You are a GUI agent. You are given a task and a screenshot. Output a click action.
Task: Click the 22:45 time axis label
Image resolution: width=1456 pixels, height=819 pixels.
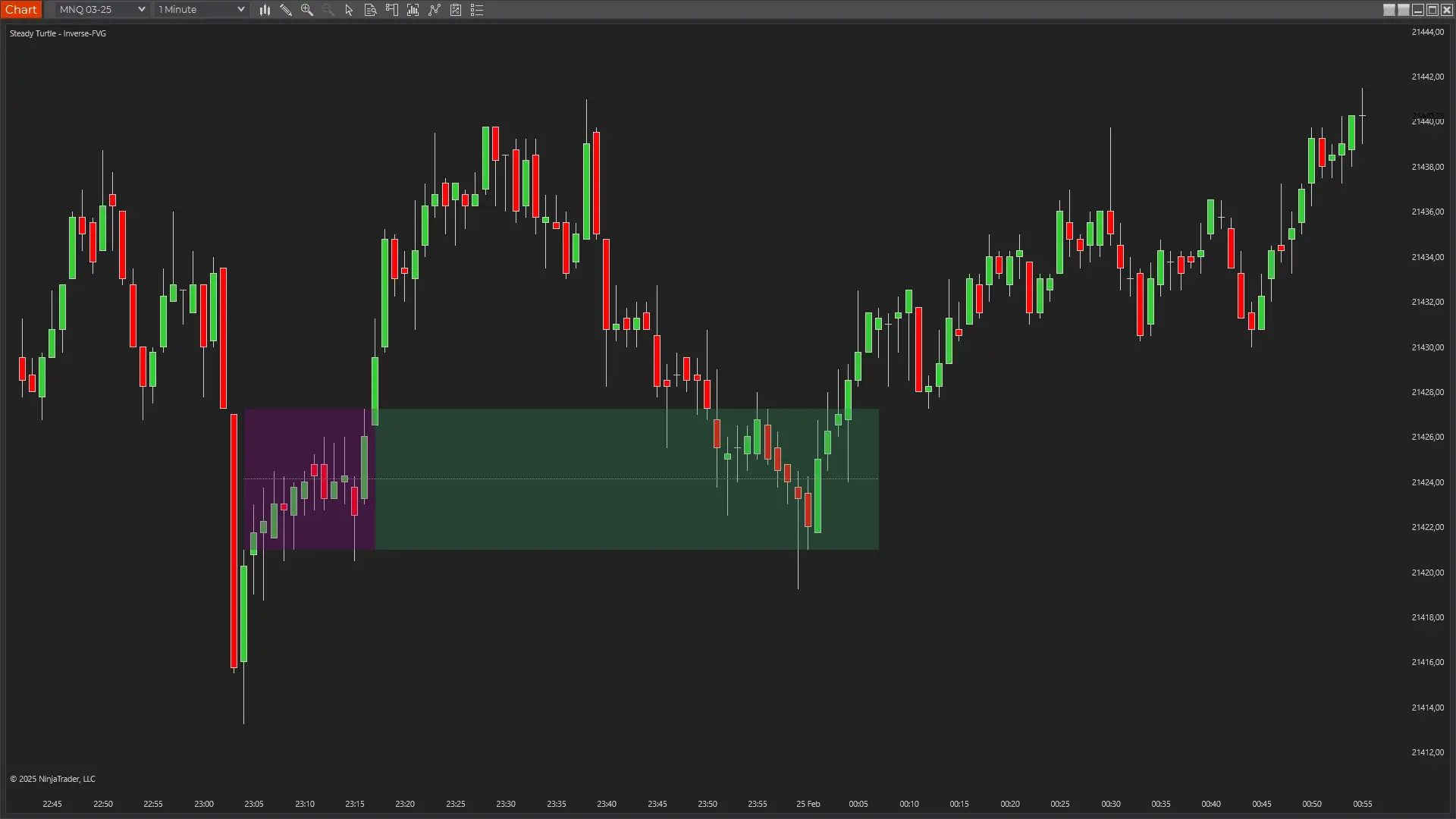point(52,804)
